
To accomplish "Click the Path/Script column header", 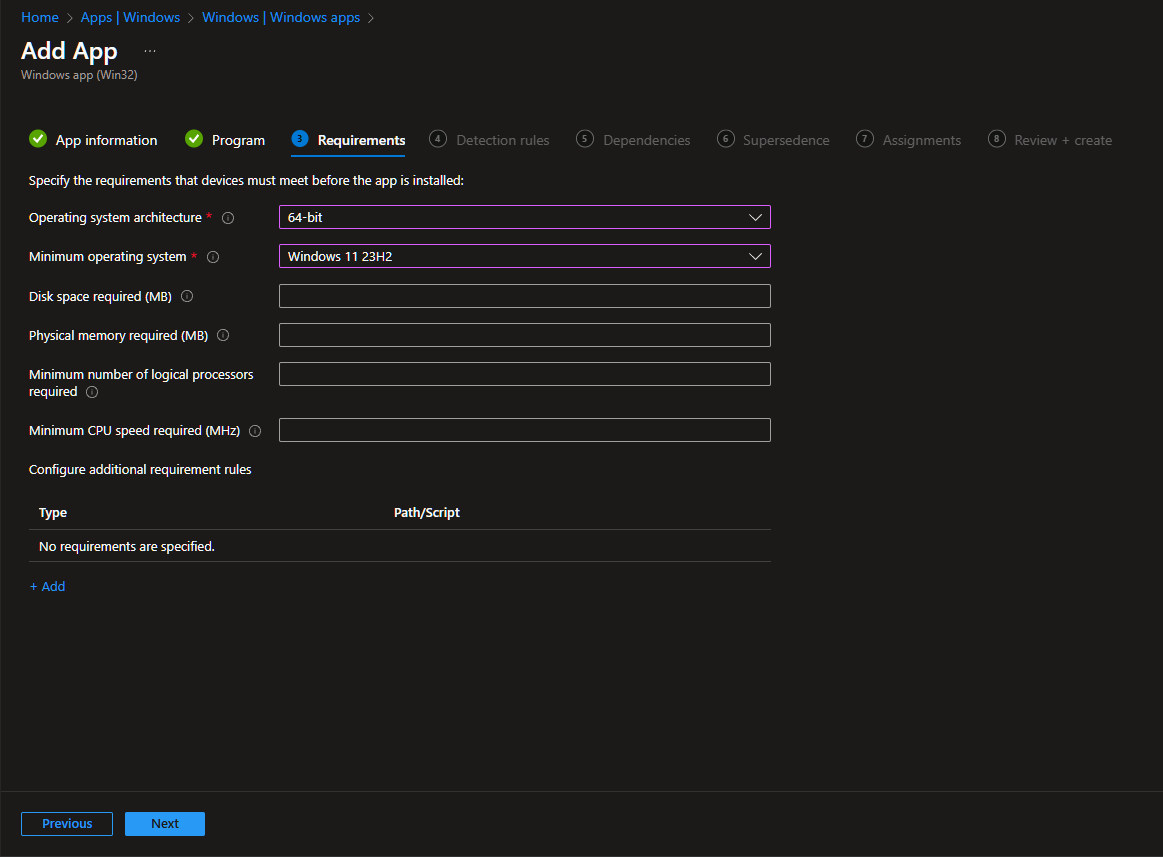I will click(x=426, y=513).
